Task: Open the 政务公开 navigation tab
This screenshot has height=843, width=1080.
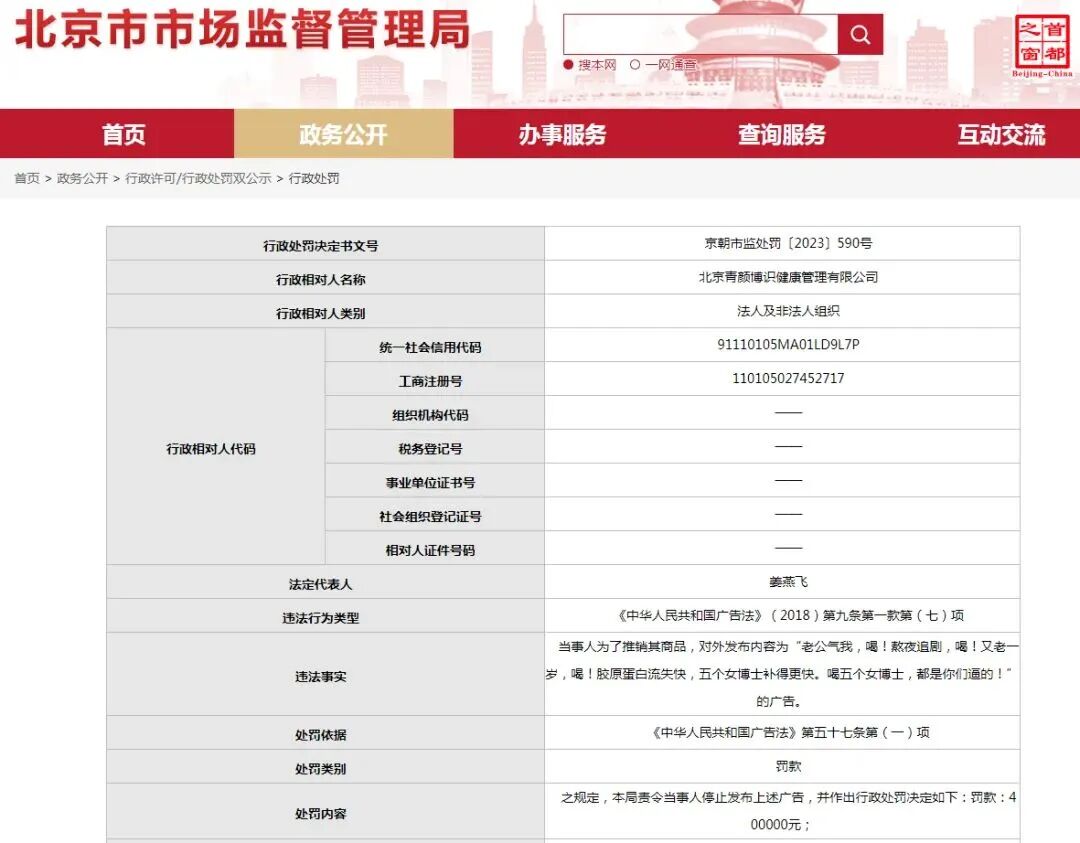Action: [344, 134]
